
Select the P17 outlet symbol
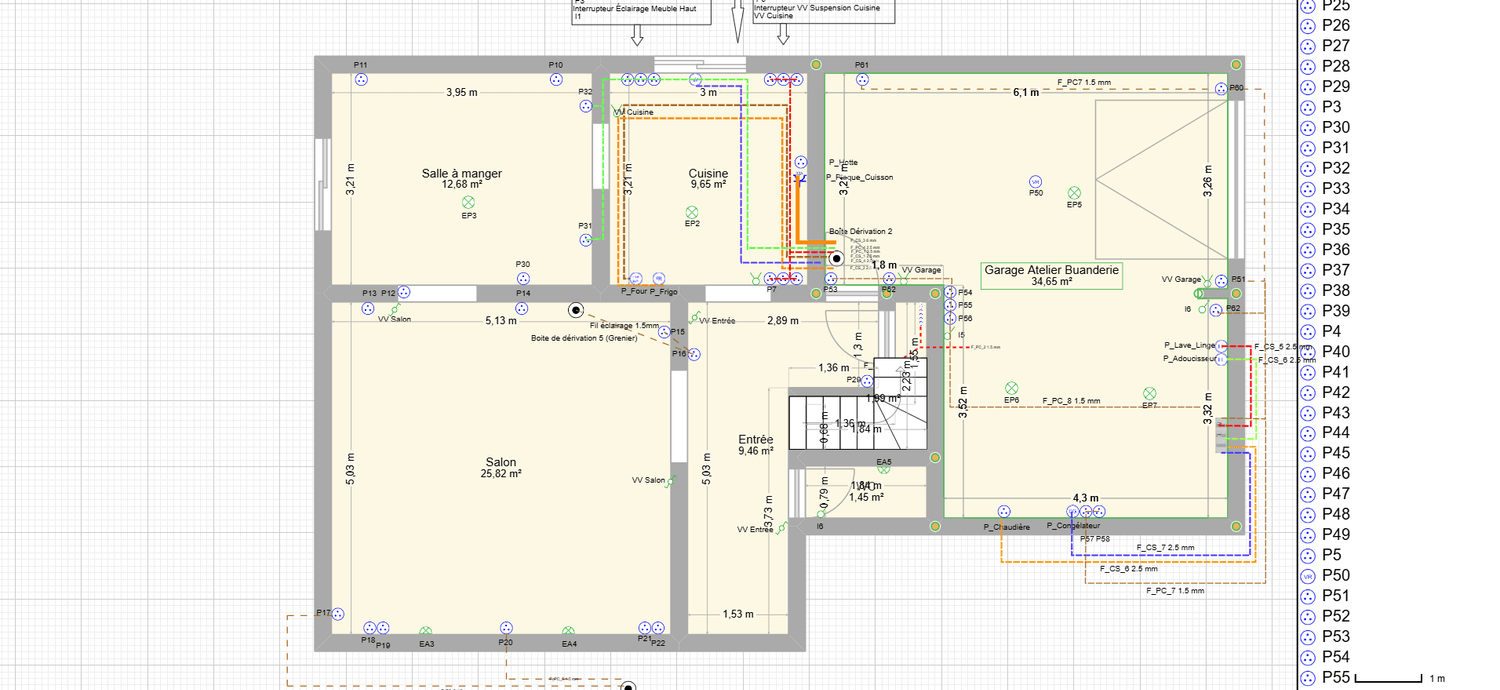click(x=338, y=614)
